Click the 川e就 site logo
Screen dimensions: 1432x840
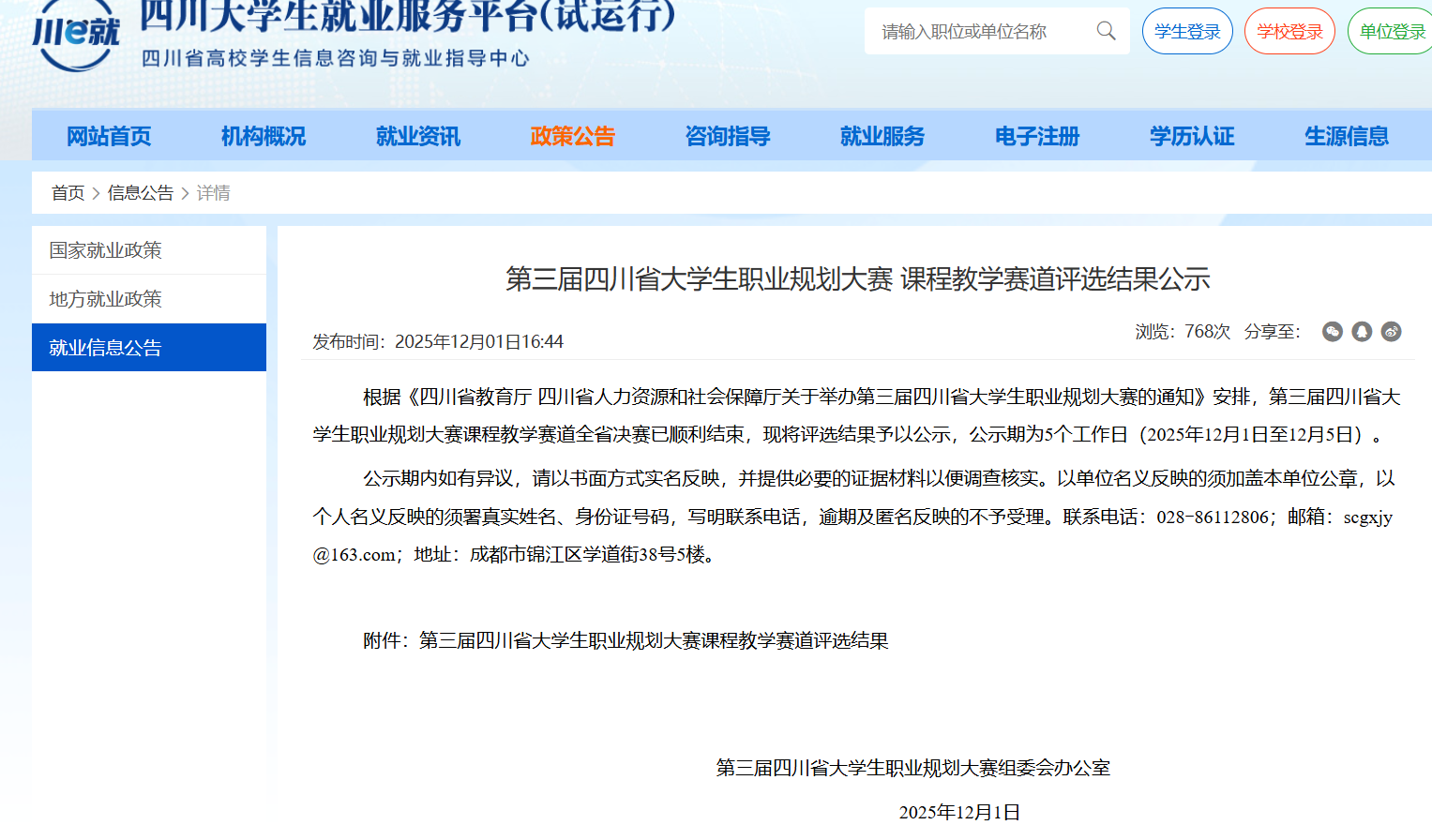click(x=76, y=36)
